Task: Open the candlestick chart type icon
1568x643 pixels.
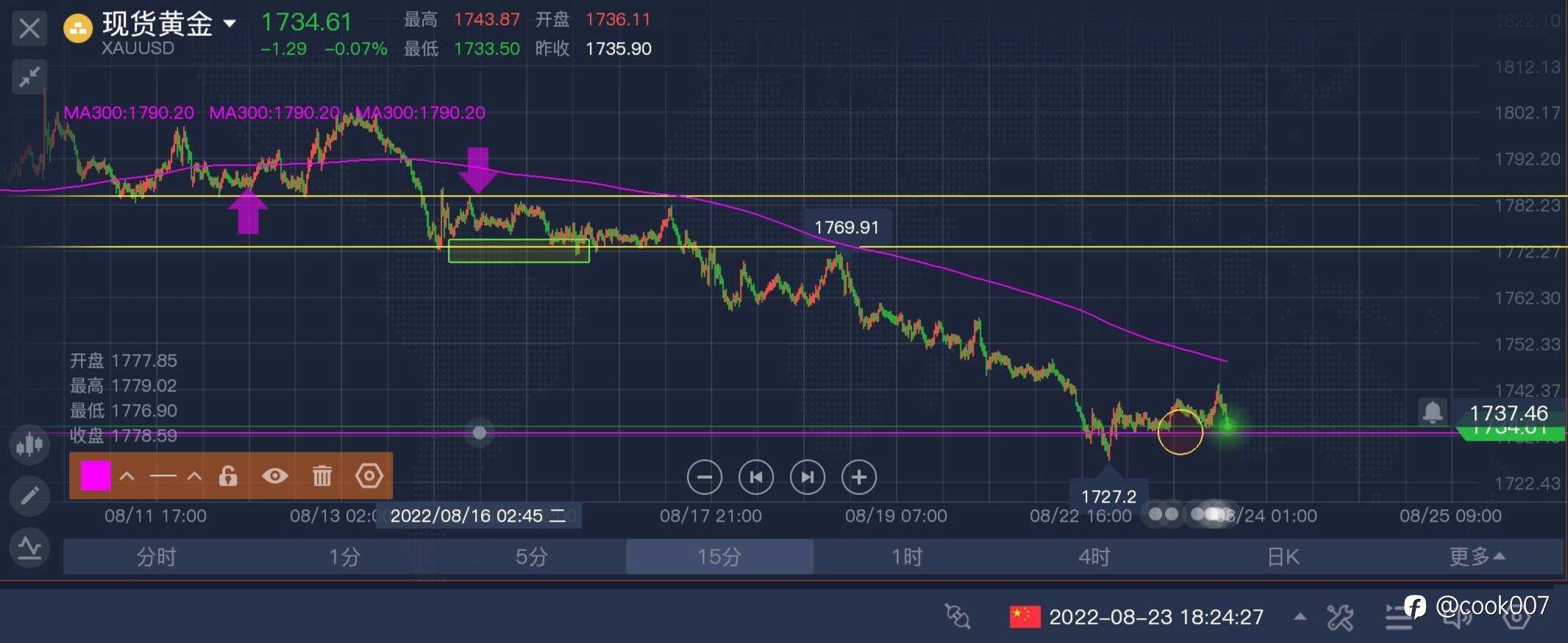Action: pos(29,444)
